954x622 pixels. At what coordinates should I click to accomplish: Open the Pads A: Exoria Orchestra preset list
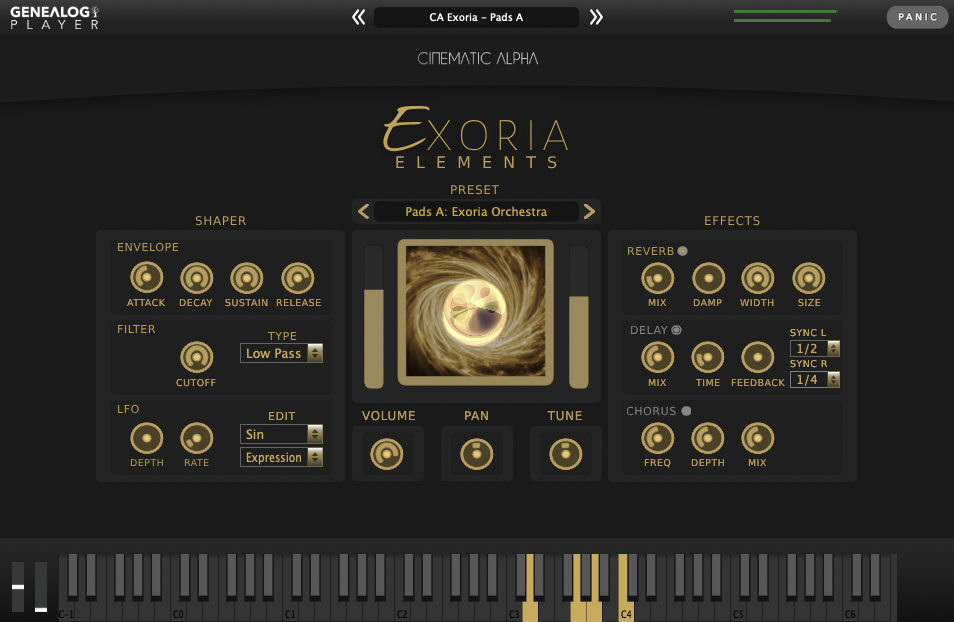(x=476, y=212)
